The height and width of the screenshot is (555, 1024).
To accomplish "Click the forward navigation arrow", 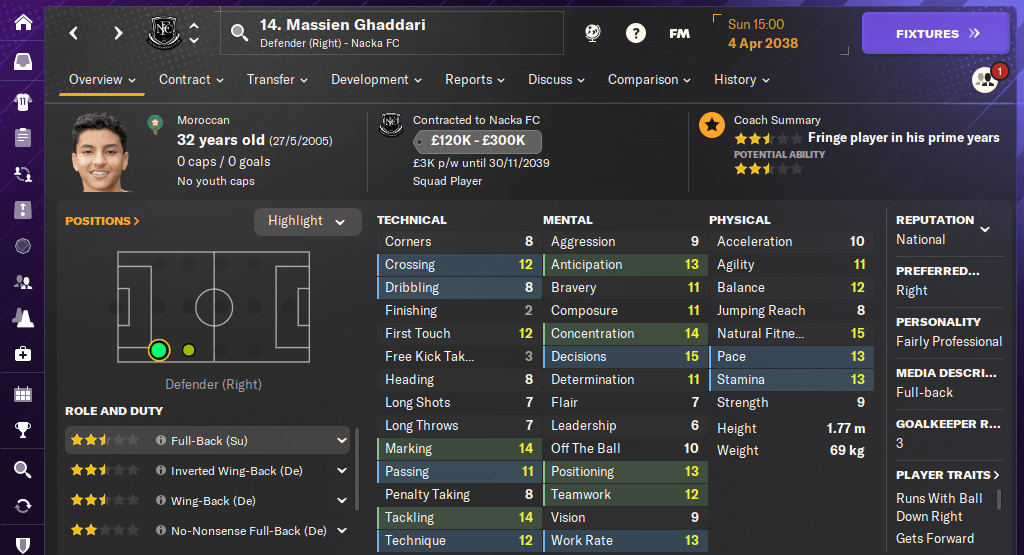I will pyautogui.click(x=118, y=33).
